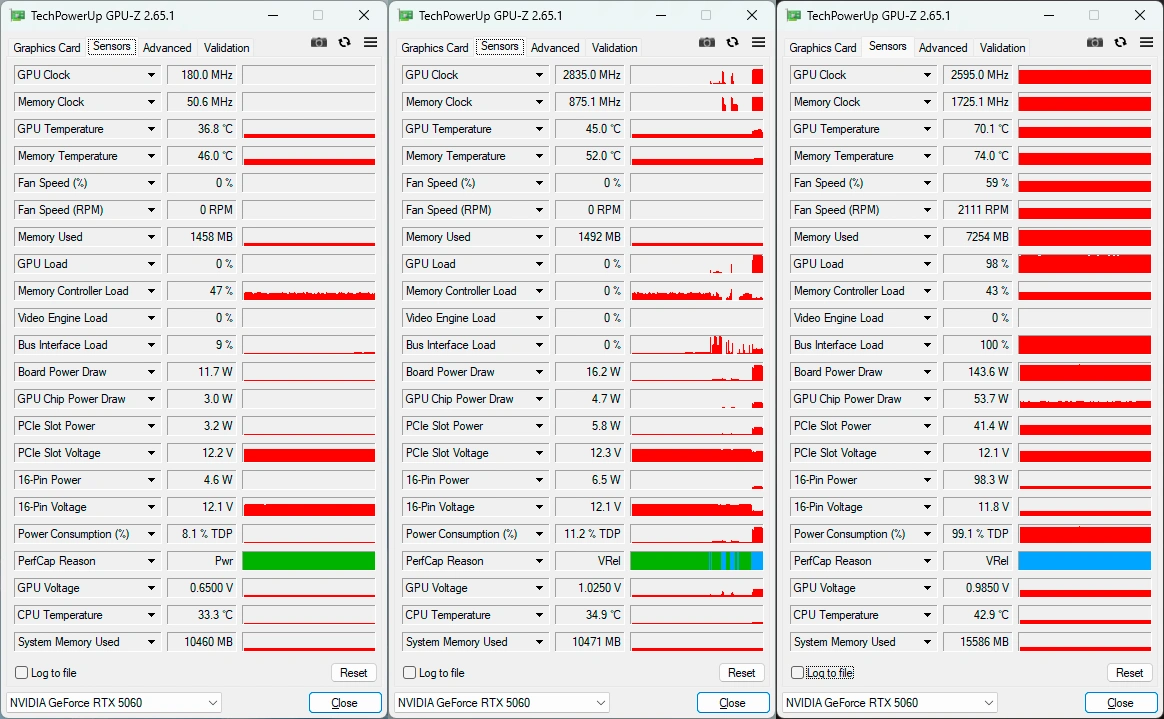1164x719 pixels.
Task: Expand the Memory Temperature dropdown in the left window
Action: (151, 157)
